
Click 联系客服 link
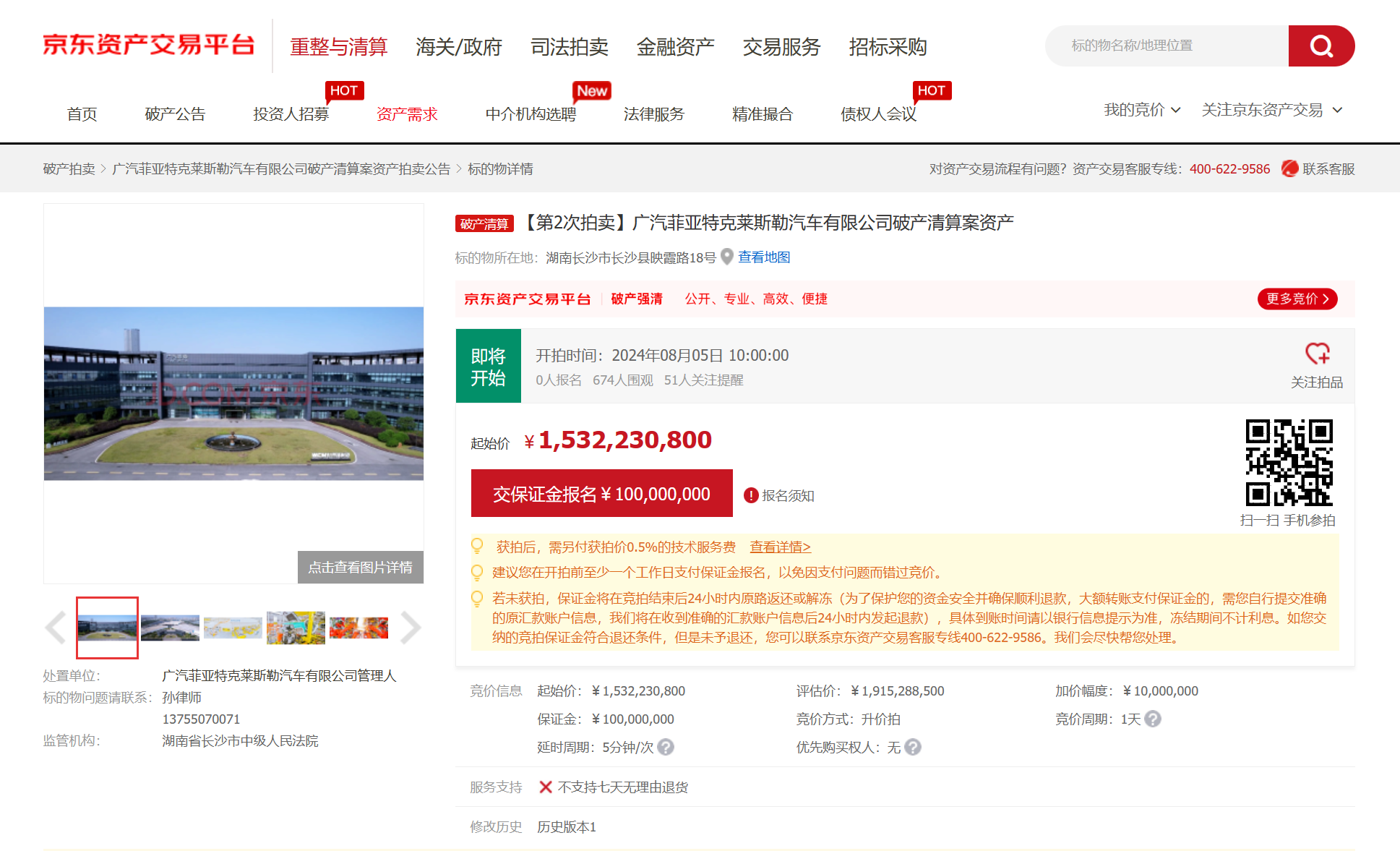(1328, 168)
